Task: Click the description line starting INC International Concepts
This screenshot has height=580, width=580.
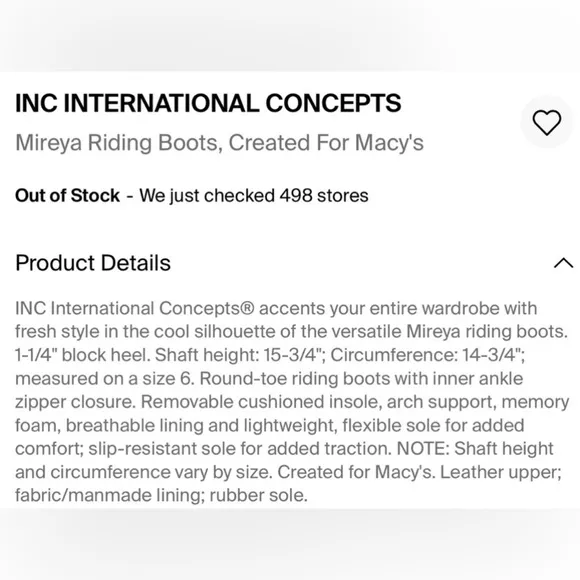Action: pyautogui.click(x=276, y=308)
